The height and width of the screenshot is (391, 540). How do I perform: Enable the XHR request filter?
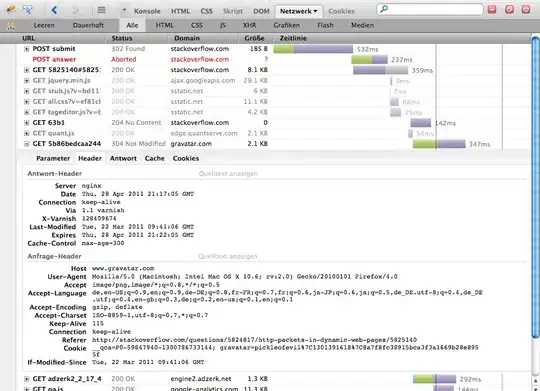249,25
